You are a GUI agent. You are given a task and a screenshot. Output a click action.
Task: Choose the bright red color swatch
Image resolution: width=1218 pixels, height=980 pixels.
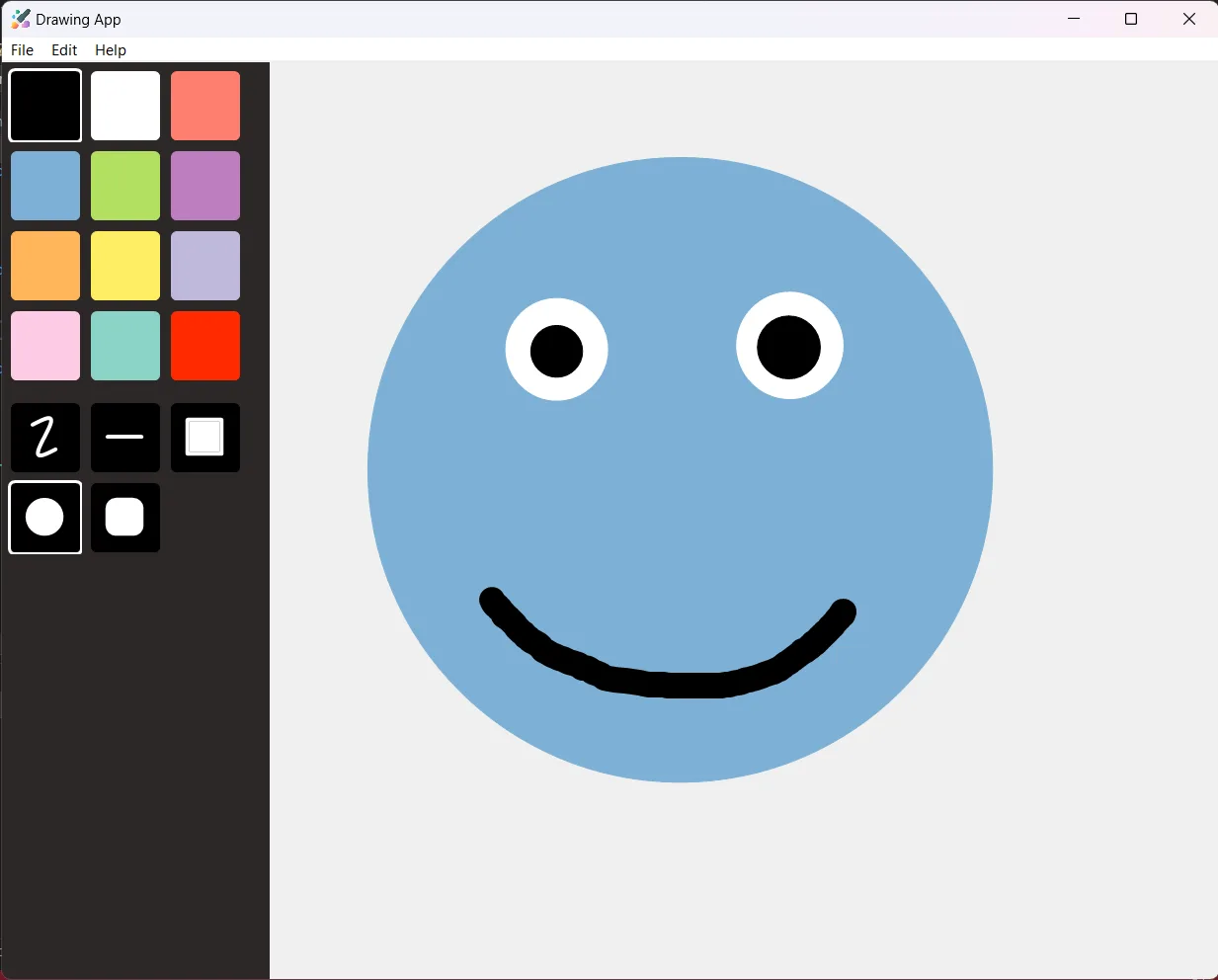[x=205, y=346]
